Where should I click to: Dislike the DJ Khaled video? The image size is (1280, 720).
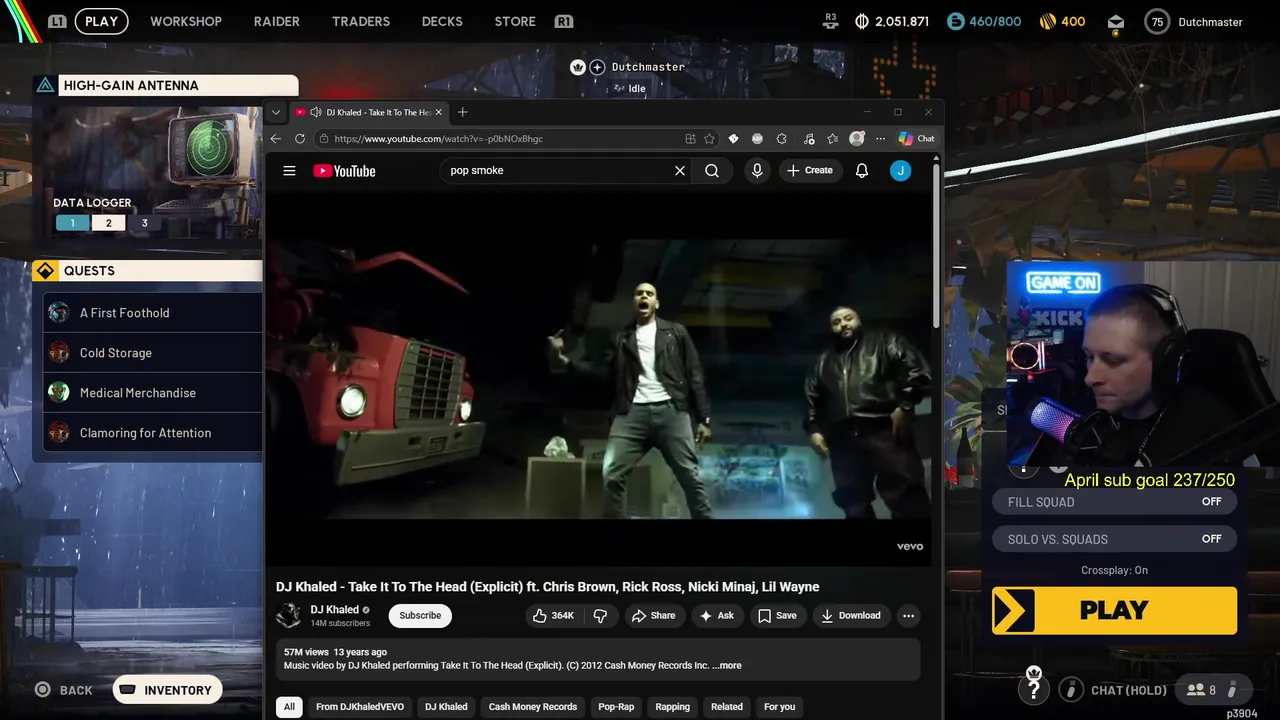click(600, 616)
